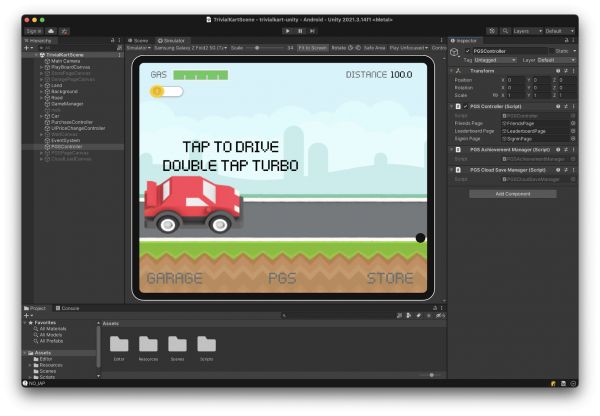Open the Hierarchy create plus dropdown
The image size is (600, 416).
[x=29, y=48]
